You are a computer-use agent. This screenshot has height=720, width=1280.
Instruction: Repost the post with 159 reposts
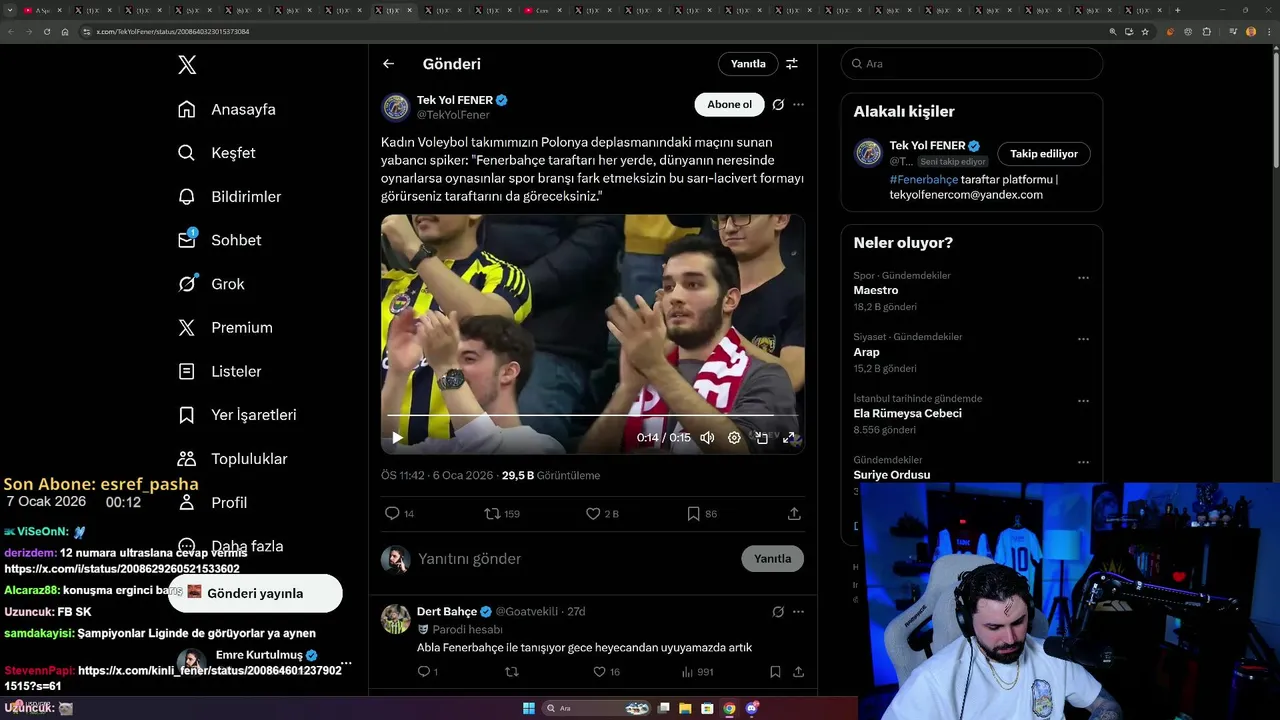tap(492, 513)
